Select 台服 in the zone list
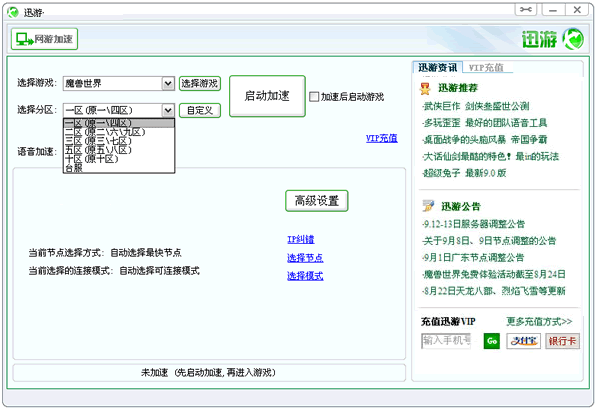This screenshot has height=413, width=600. (73, 168)
